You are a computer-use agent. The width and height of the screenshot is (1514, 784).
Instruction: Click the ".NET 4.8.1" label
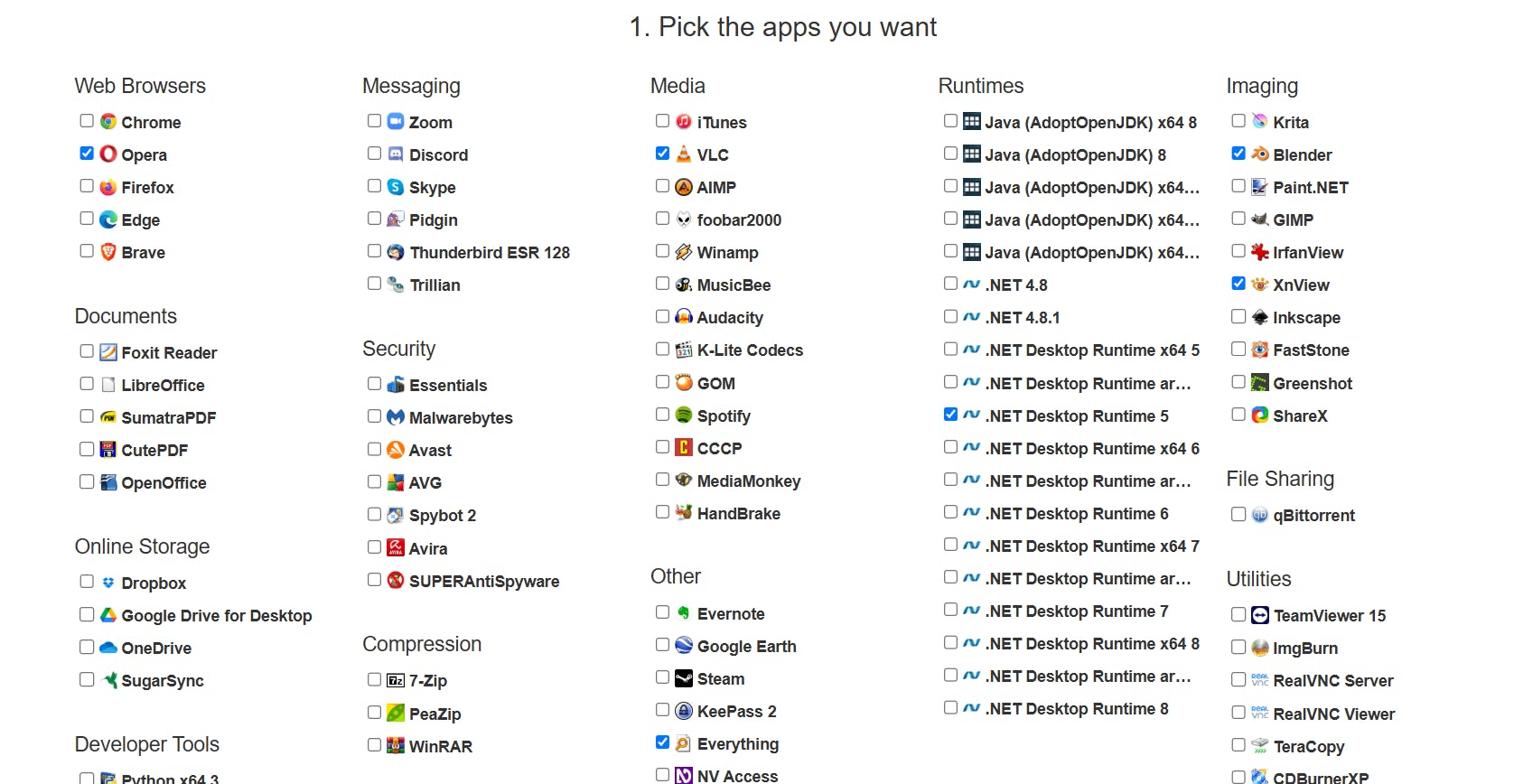1023,317
